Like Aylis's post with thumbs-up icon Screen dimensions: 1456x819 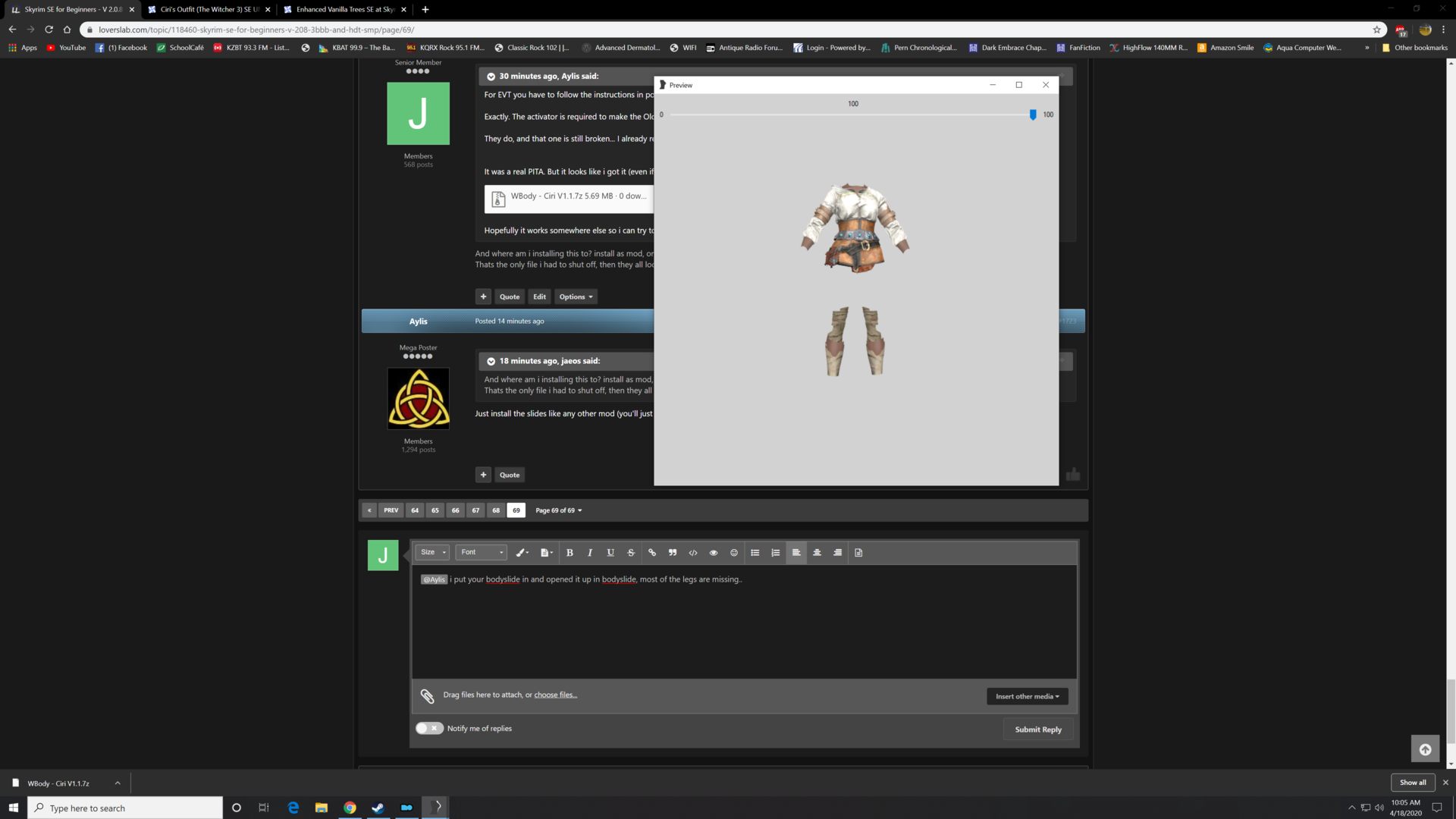[1073, 475]
